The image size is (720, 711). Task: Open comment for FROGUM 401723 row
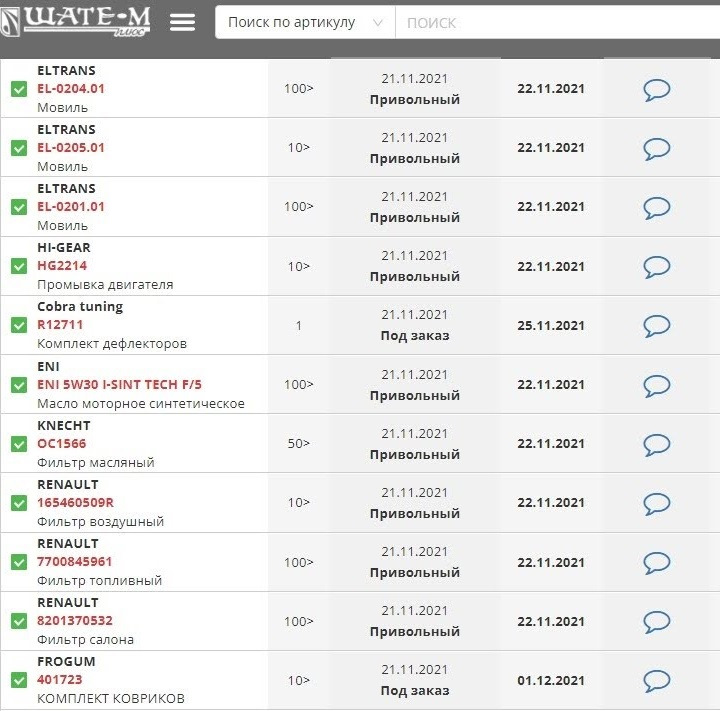656,681
